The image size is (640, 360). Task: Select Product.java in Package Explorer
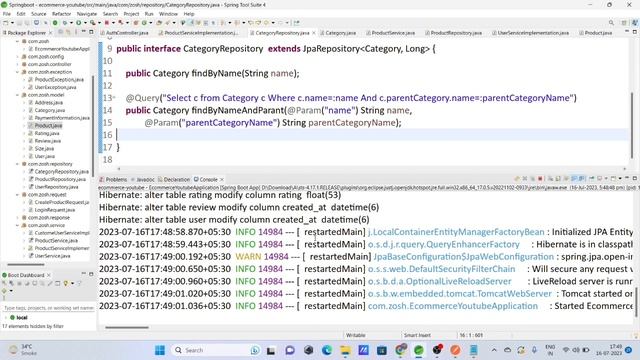tap(48, 125)
